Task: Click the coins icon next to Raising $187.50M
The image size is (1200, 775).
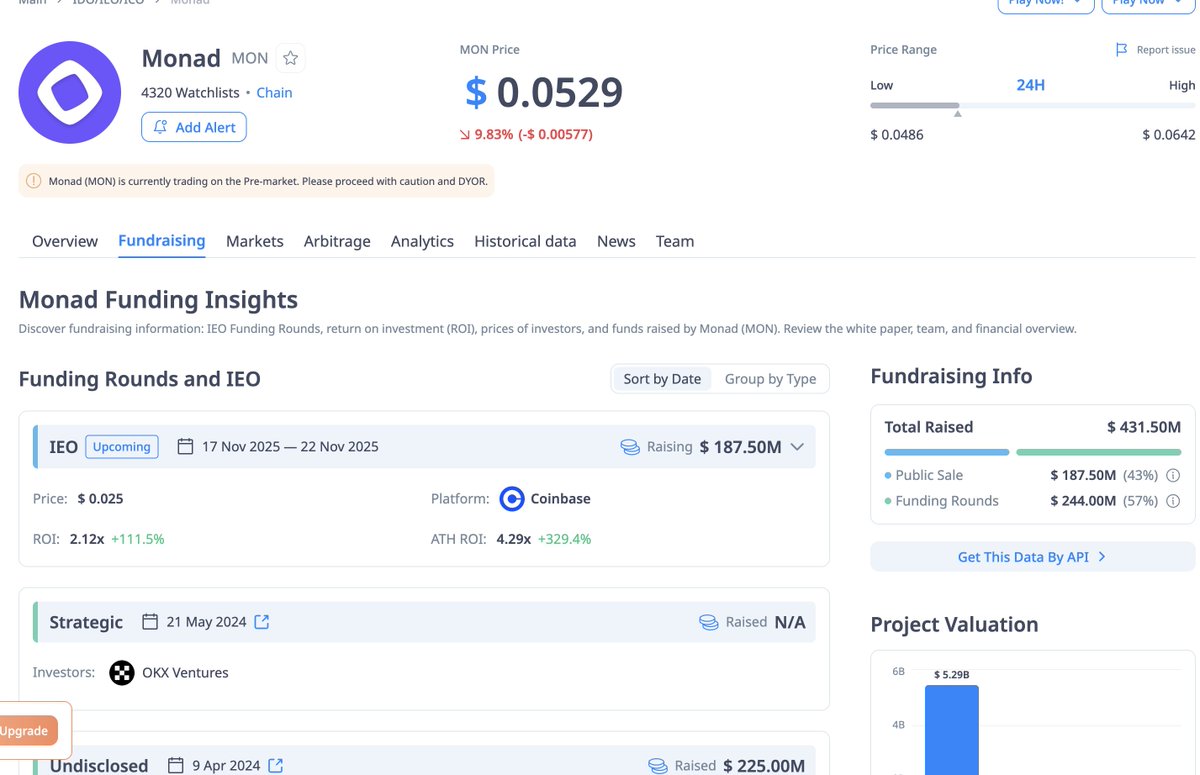Action: 630,447
